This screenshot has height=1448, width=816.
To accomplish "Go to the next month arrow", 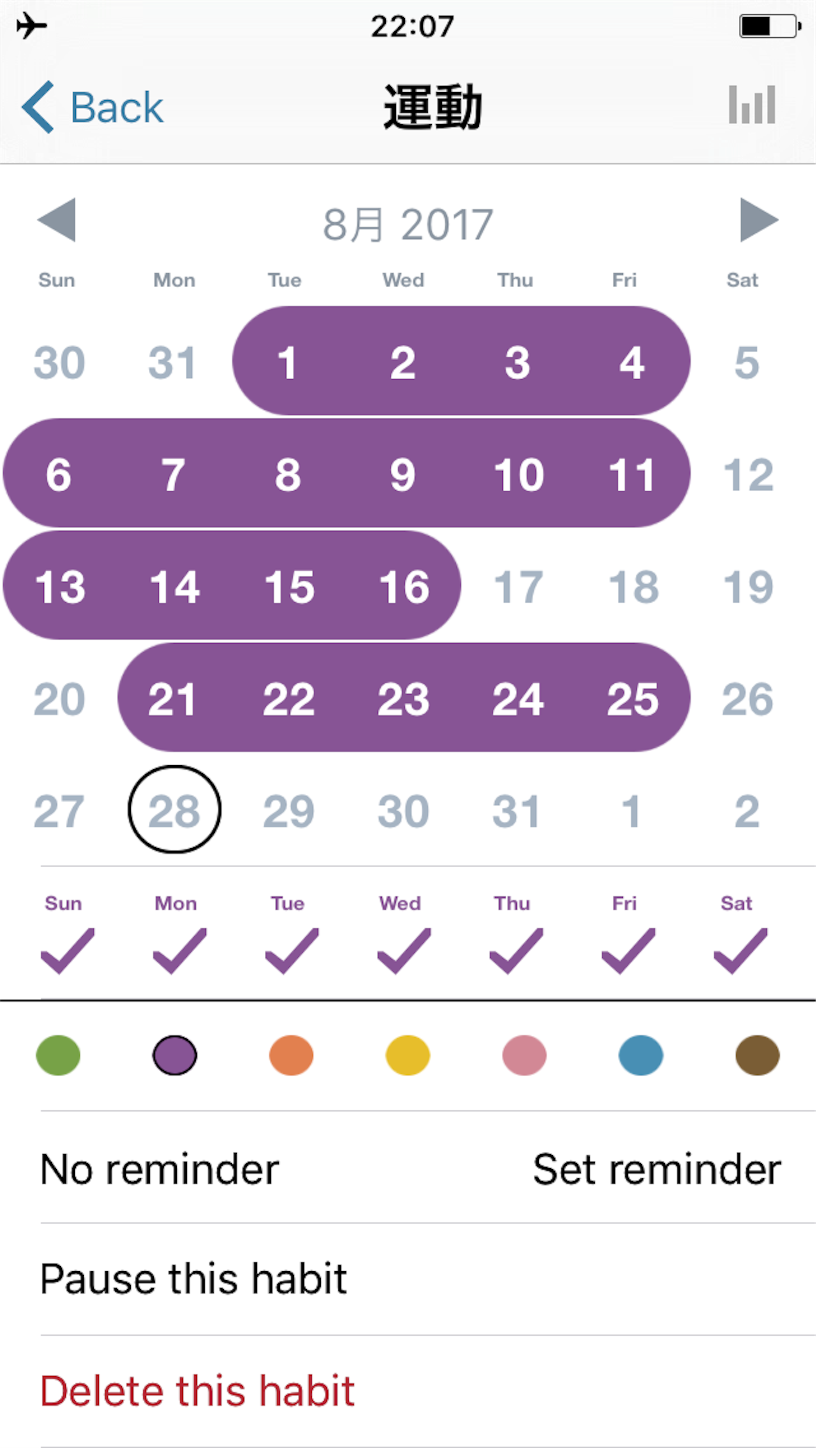I will (x=759, y=221).
